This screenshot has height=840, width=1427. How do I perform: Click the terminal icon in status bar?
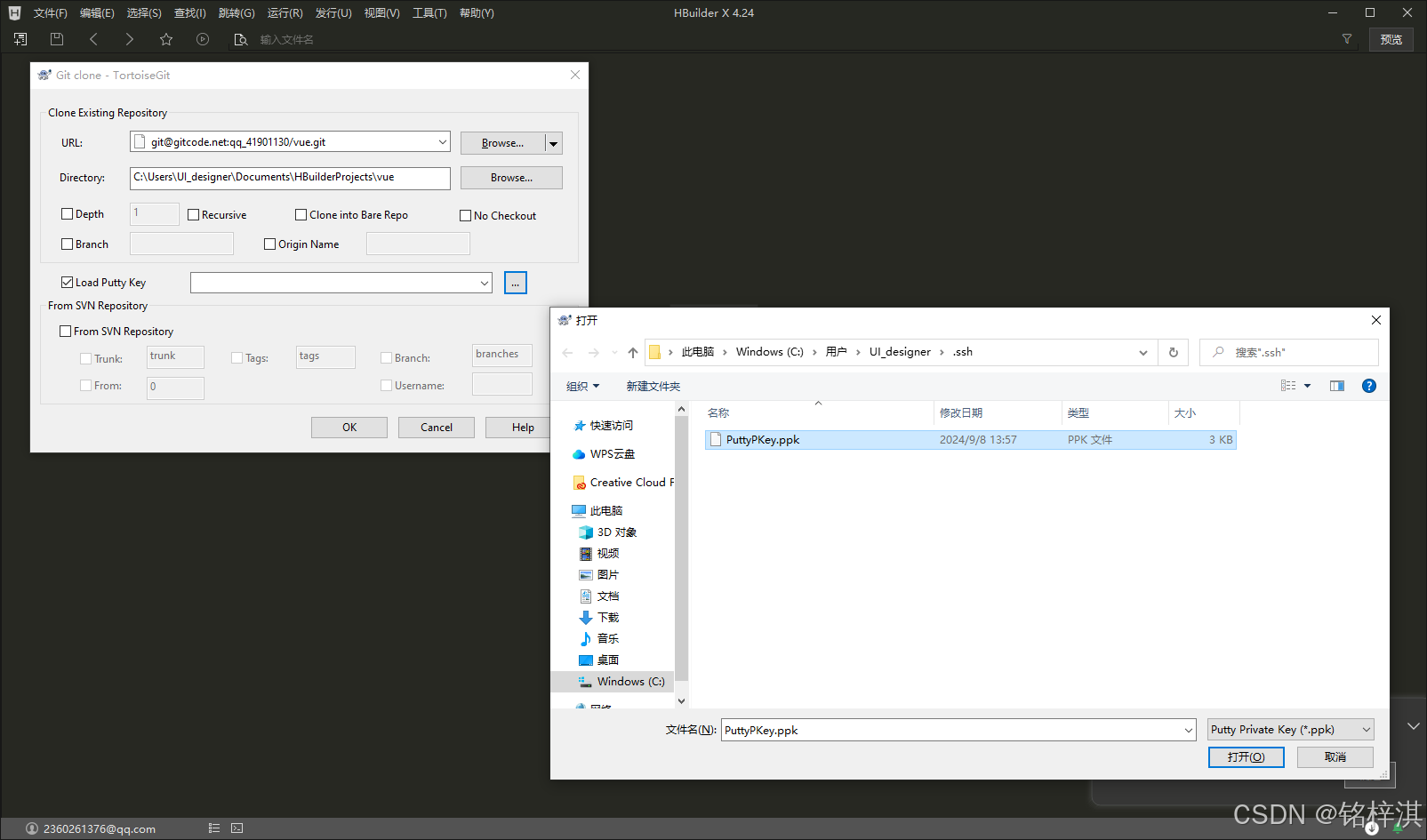237,828
